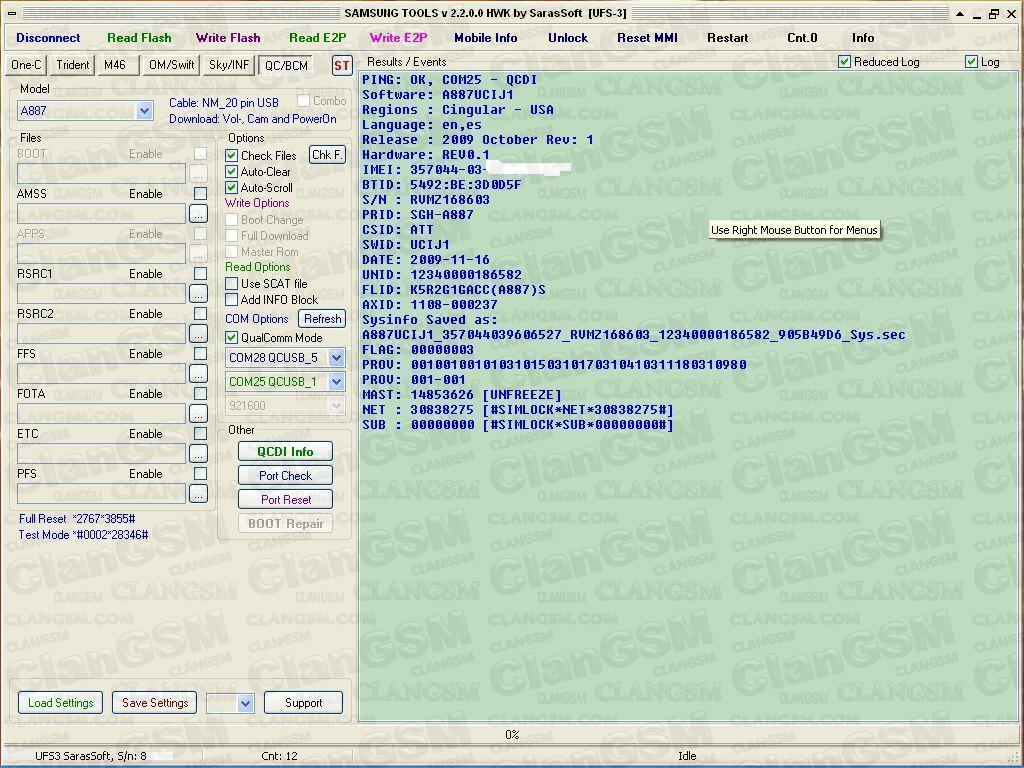This screenshot has height=768, width=1024.
Task: Enable the RSRC1 file checkbox
Action: point(200,274)
